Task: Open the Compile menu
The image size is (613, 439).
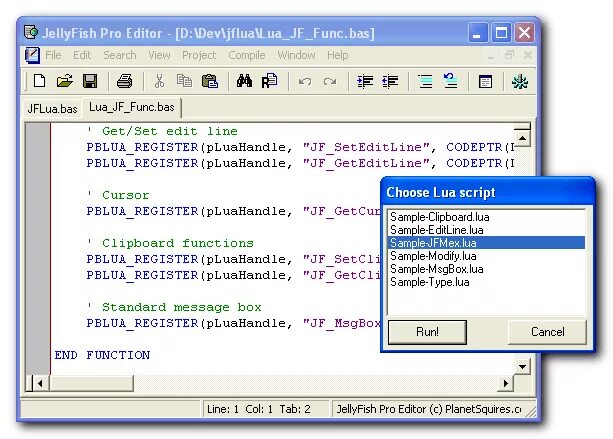Action: click(x=247, y=55)
